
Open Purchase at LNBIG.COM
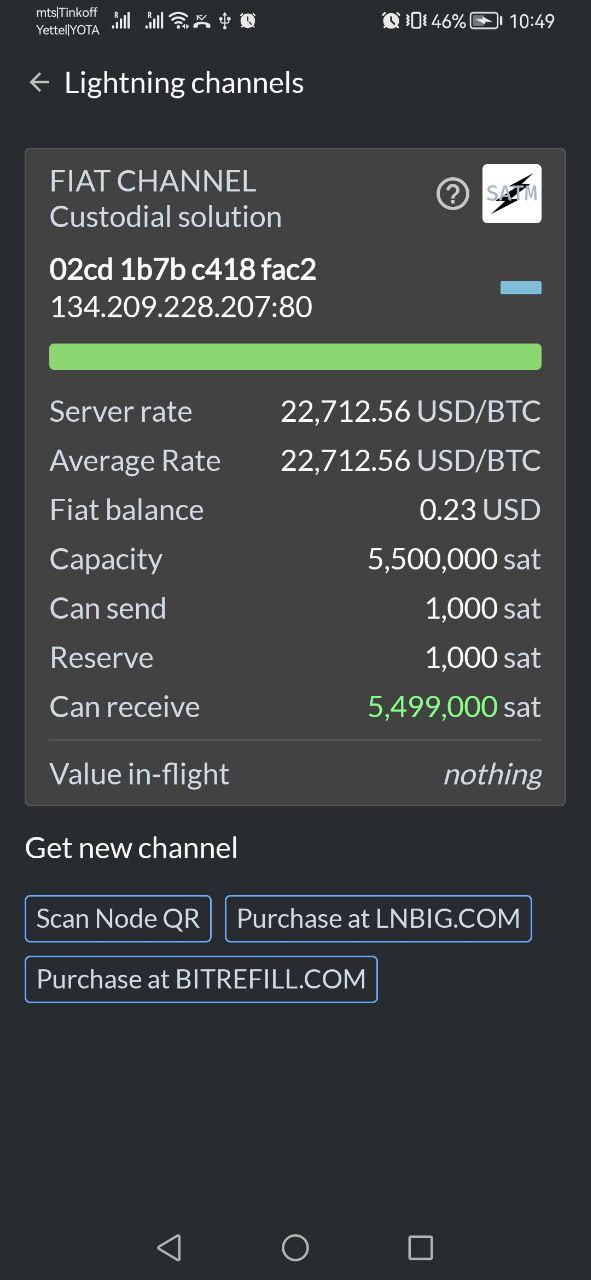coord(378,919)
